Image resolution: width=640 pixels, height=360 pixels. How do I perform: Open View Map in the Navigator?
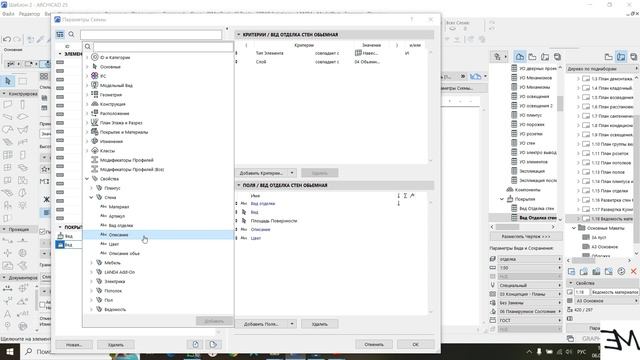coord(532,57)
